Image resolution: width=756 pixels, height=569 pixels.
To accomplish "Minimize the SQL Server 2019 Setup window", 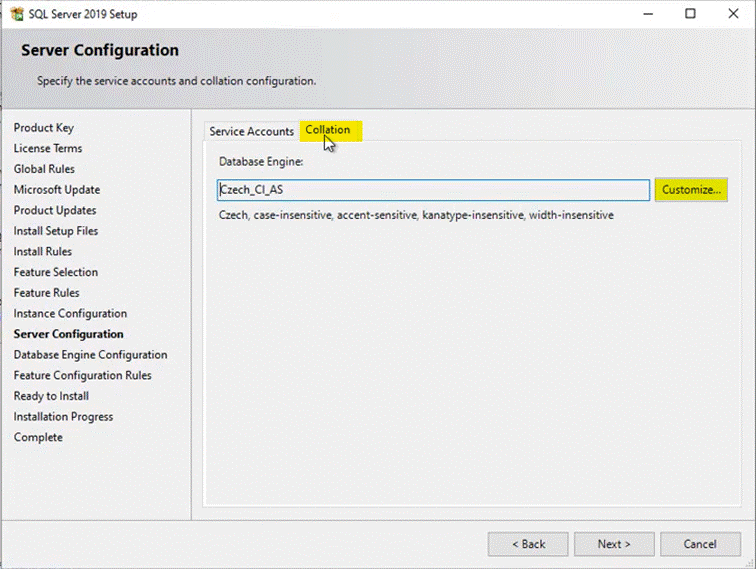I will pyautogui.click(x=648, y=14).
